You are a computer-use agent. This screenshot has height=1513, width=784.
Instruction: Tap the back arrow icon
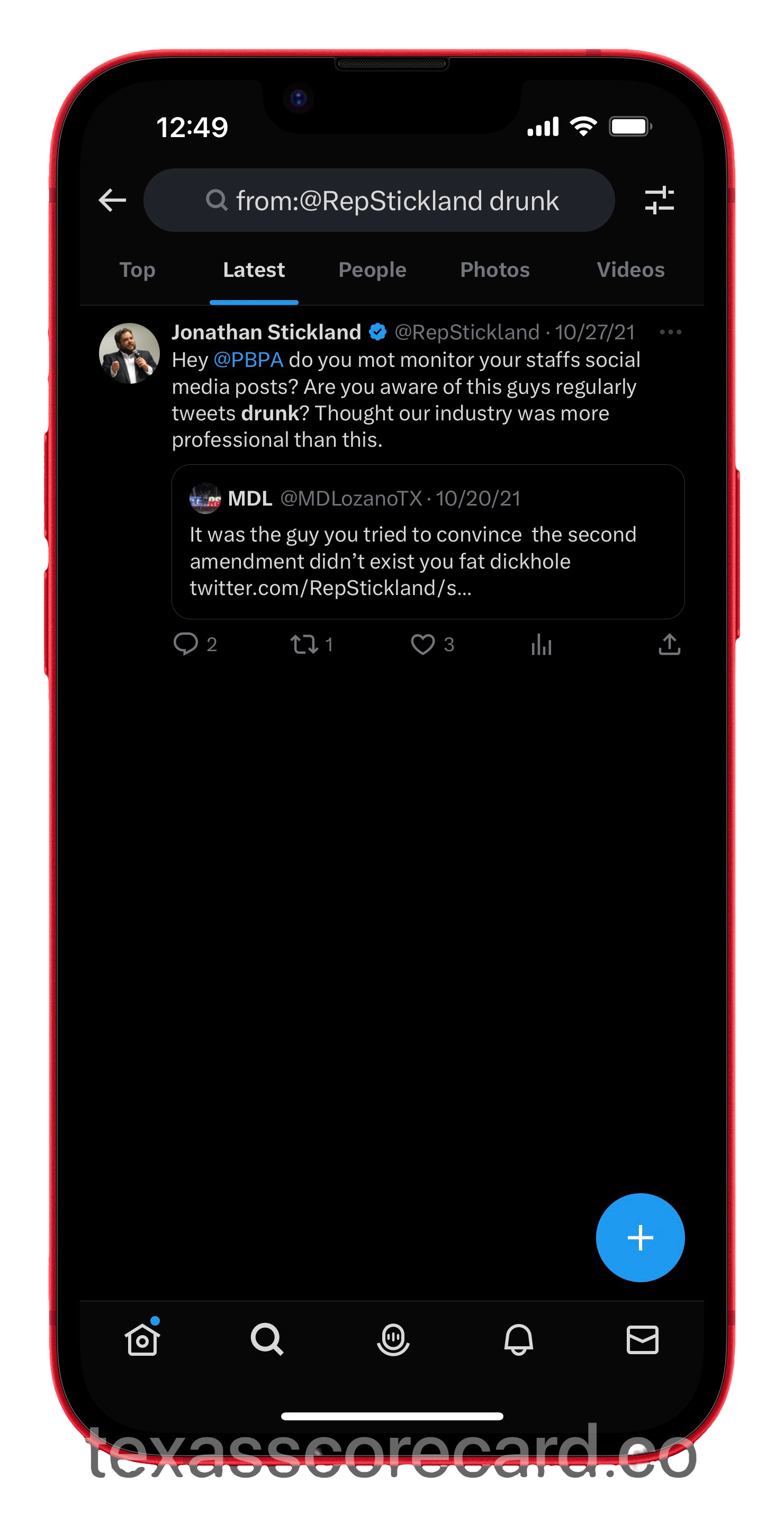[112, 200]
